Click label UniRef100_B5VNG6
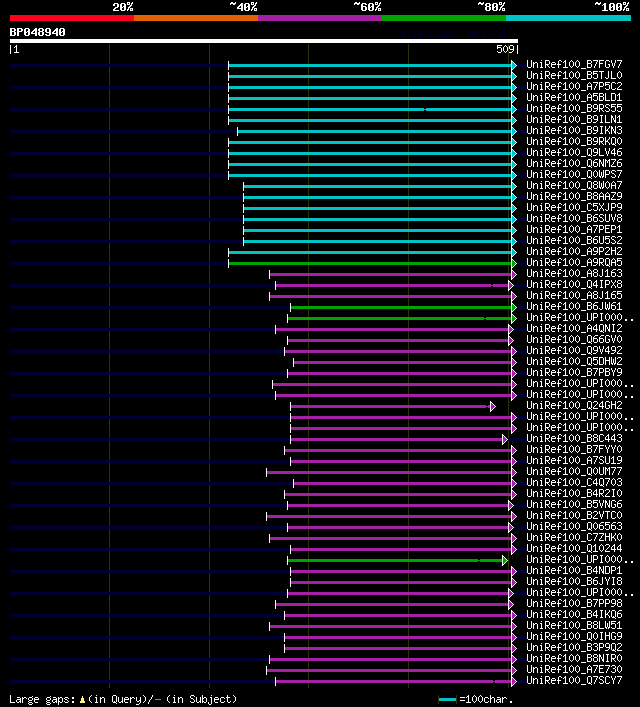This screenshot has width=640, height=707. tap(574, 505)
